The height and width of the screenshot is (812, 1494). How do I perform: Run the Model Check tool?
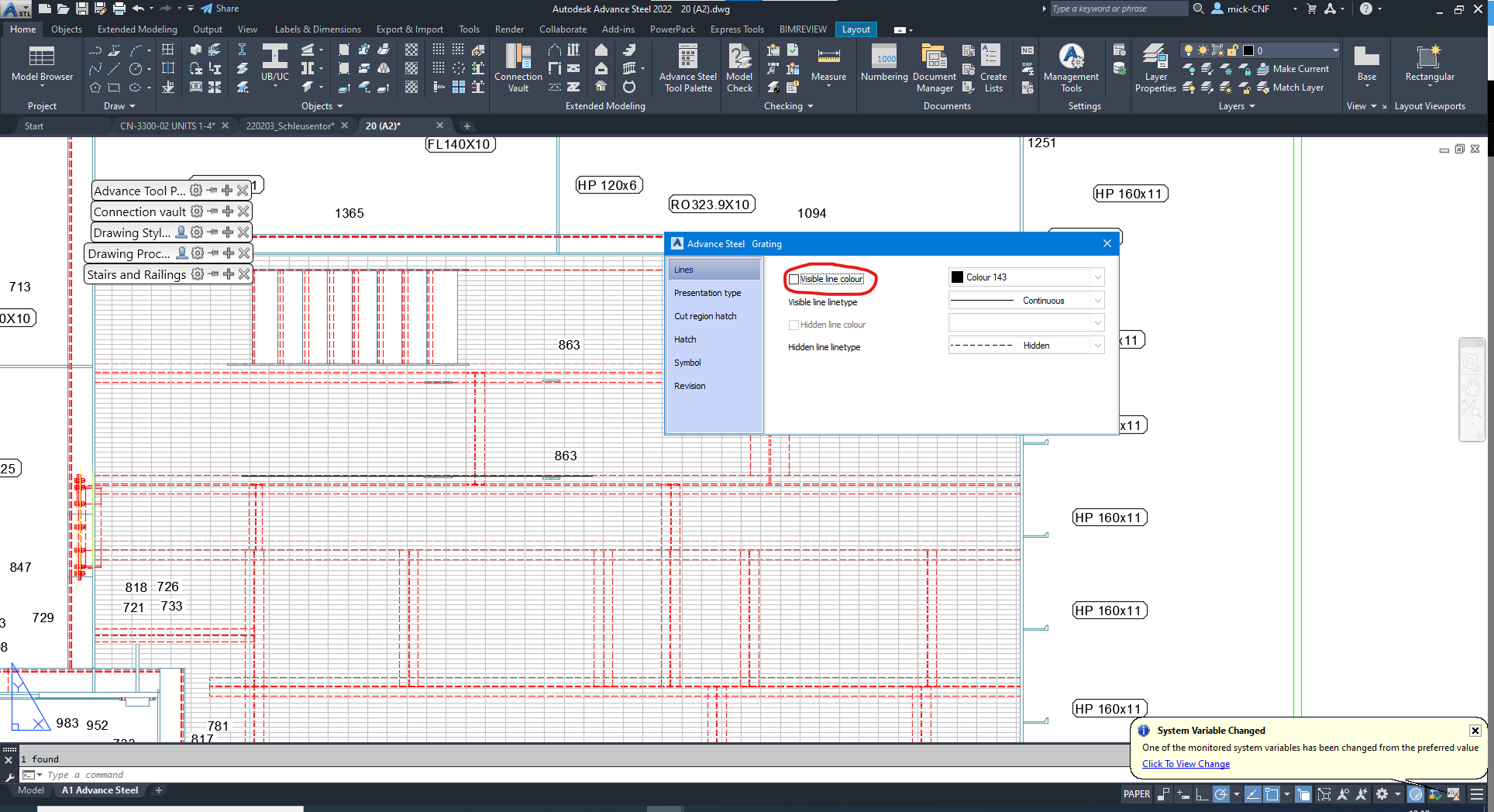(x=739, y=68)
